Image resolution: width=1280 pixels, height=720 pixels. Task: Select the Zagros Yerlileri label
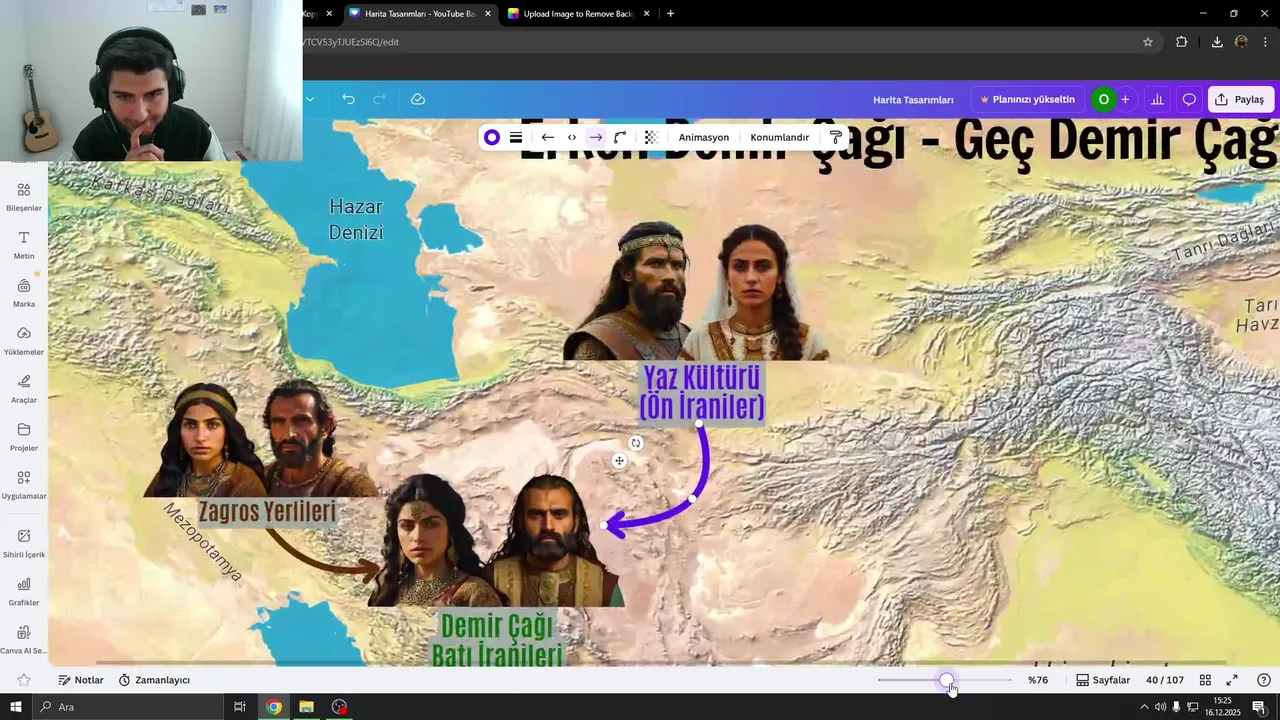[267, 512]
